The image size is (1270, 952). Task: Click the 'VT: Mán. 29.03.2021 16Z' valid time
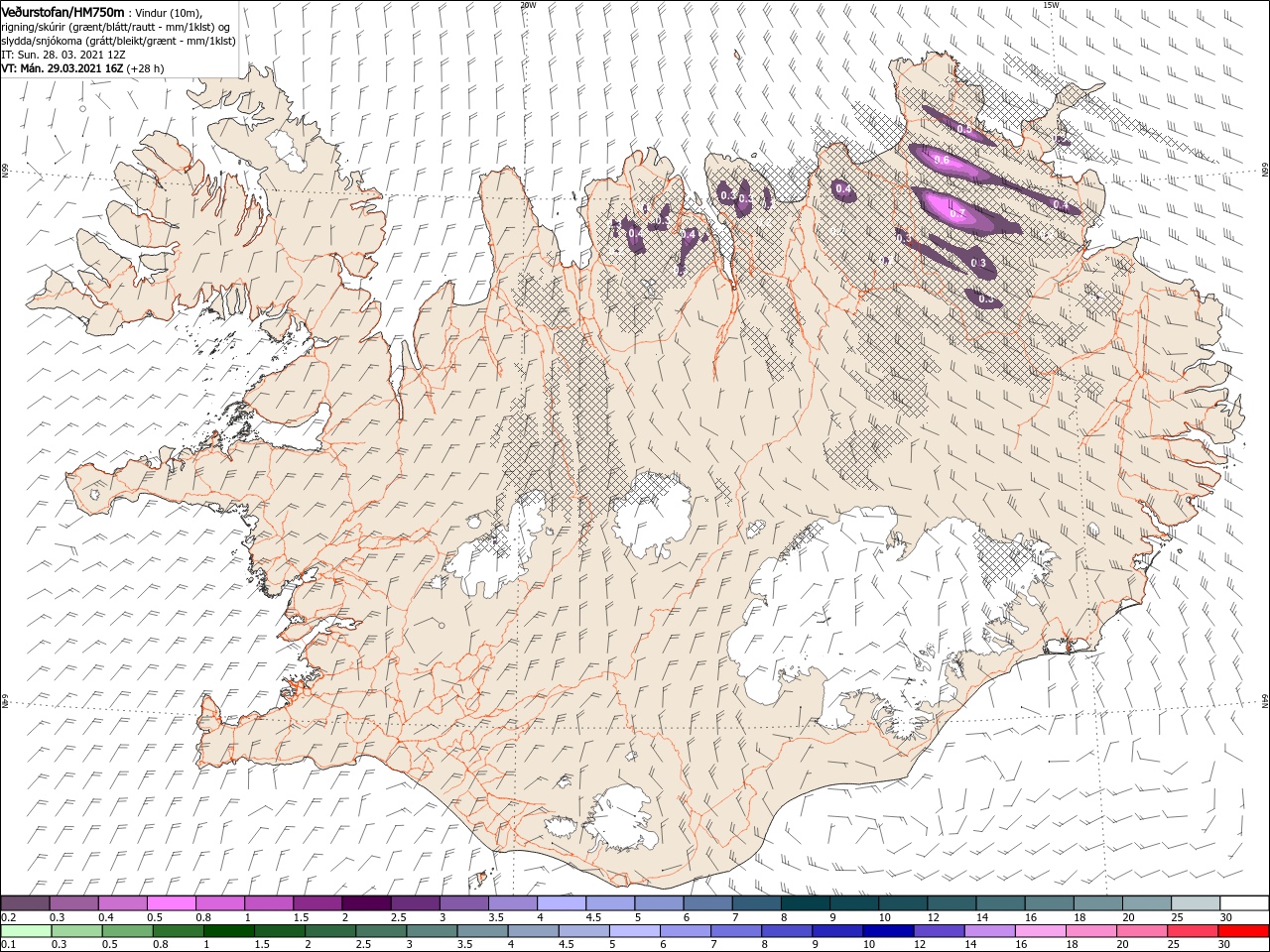63,68
